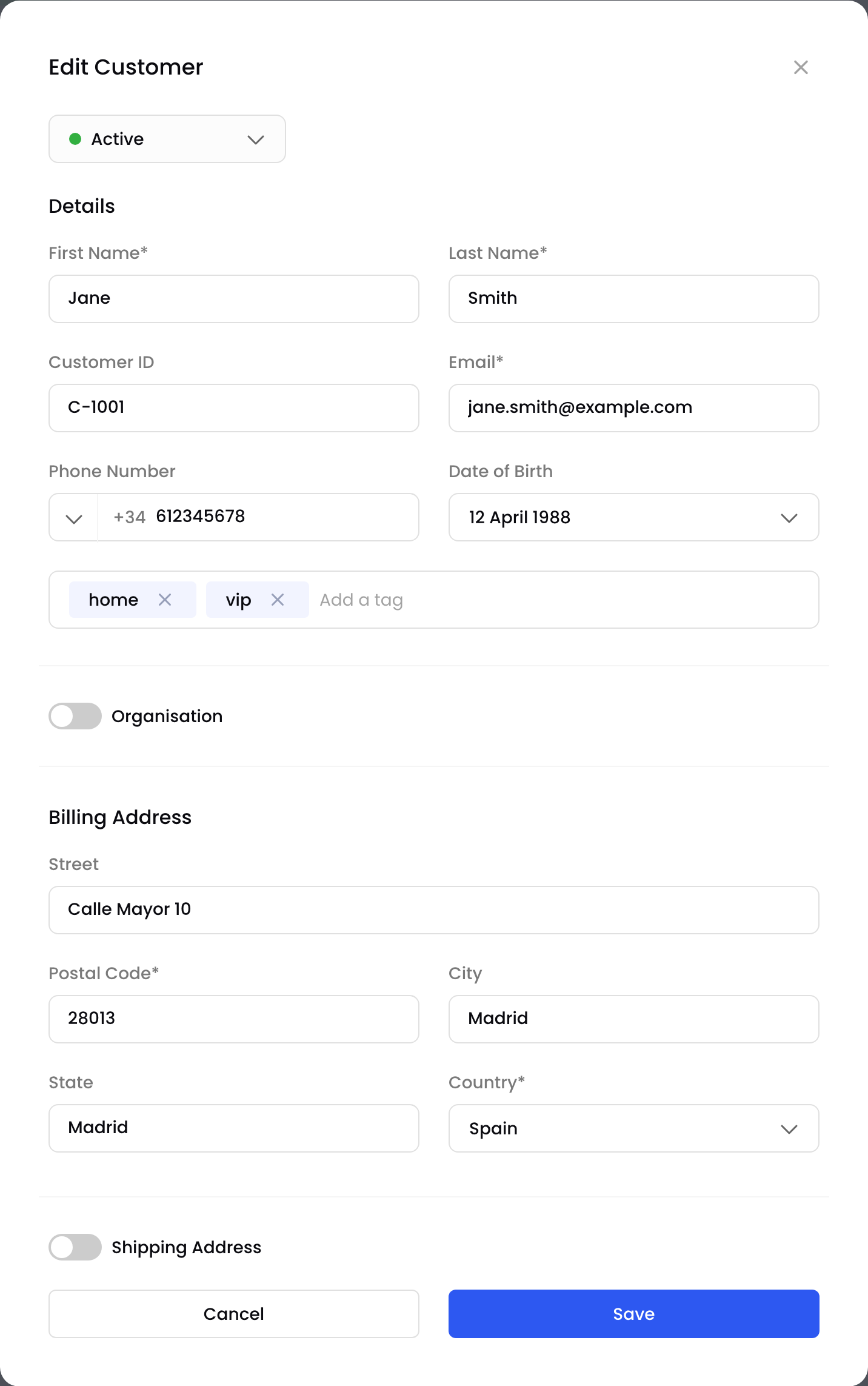
Task: Expand the Country dropdown showing Spain
Action: point(634,1128)
